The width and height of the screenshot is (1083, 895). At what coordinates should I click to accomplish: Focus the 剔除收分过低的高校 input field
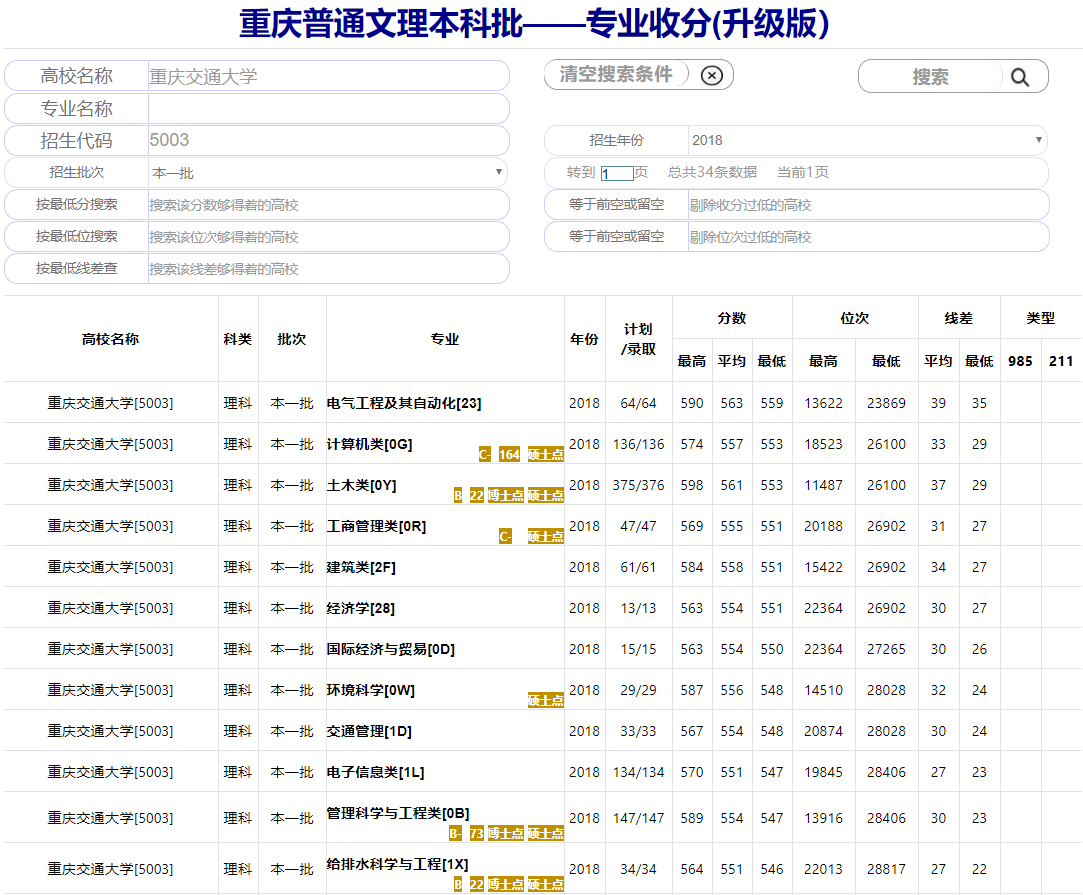coord(868,205)
